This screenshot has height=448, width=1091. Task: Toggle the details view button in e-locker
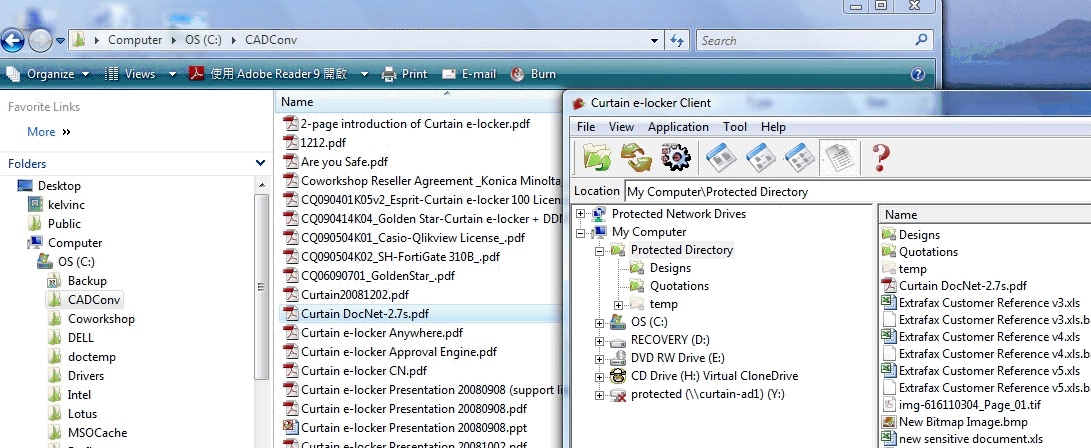(840, 157)
